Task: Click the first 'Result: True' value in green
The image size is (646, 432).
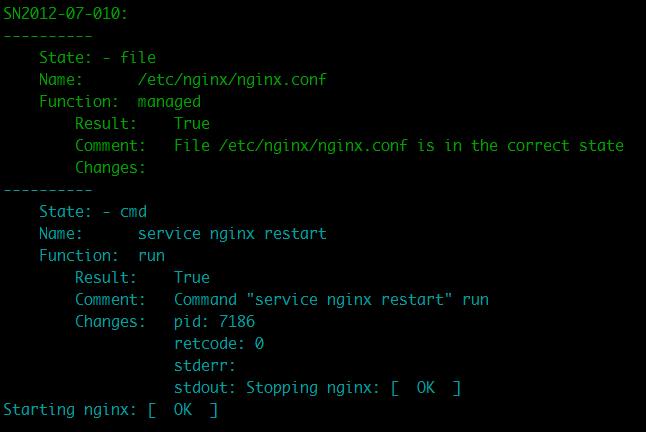Action: coord(192,124)
